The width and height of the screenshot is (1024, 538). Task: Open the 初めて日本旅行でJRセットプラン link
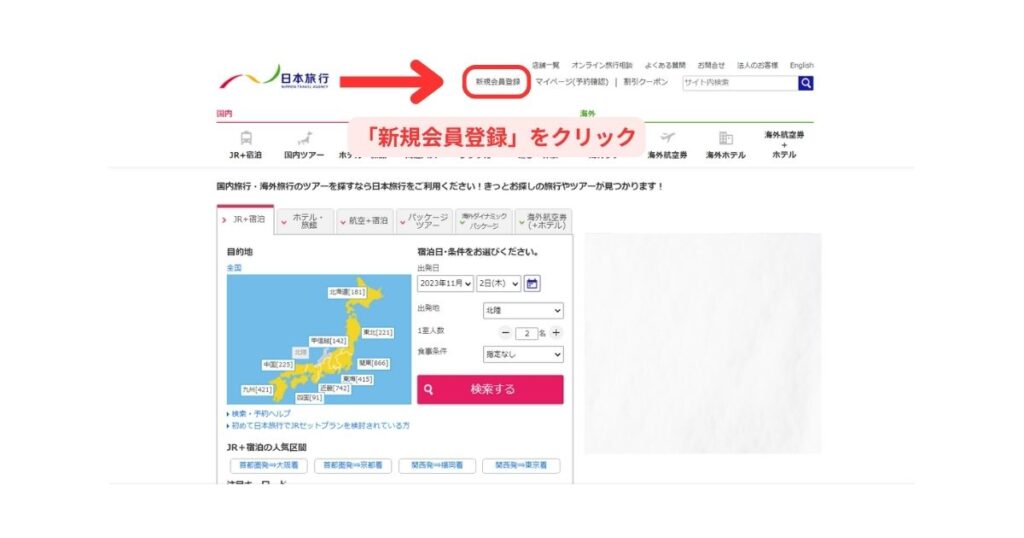click(x=320, y=425)
